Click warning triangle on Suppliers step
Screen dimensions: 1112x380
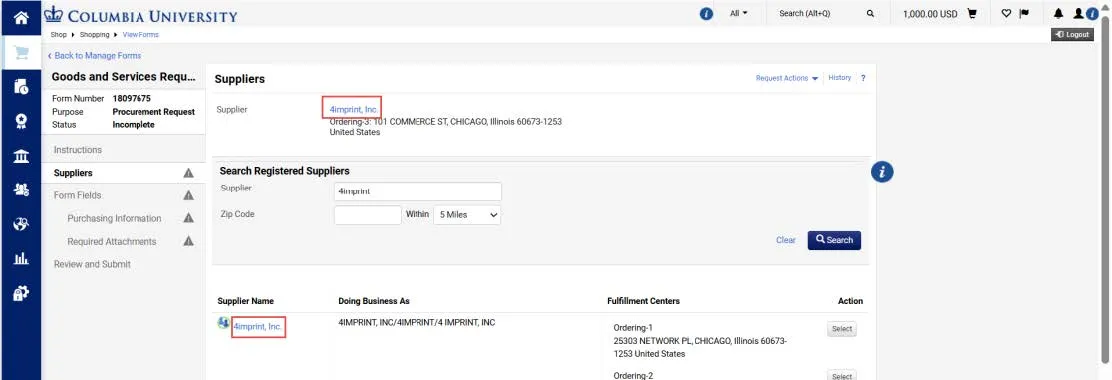tap(189, 173)
